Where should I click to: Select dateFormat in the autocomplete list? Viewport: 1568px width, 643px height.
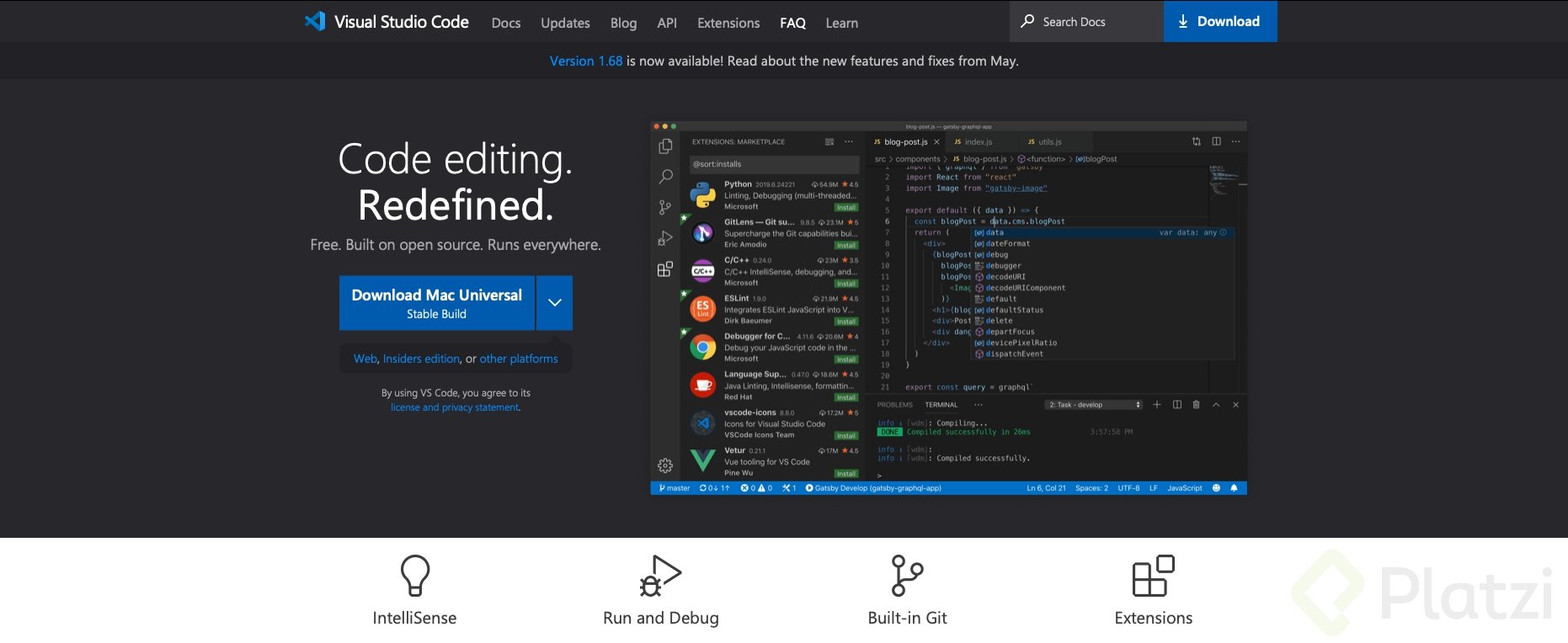pyautogui.click(x=1007, y=243)
